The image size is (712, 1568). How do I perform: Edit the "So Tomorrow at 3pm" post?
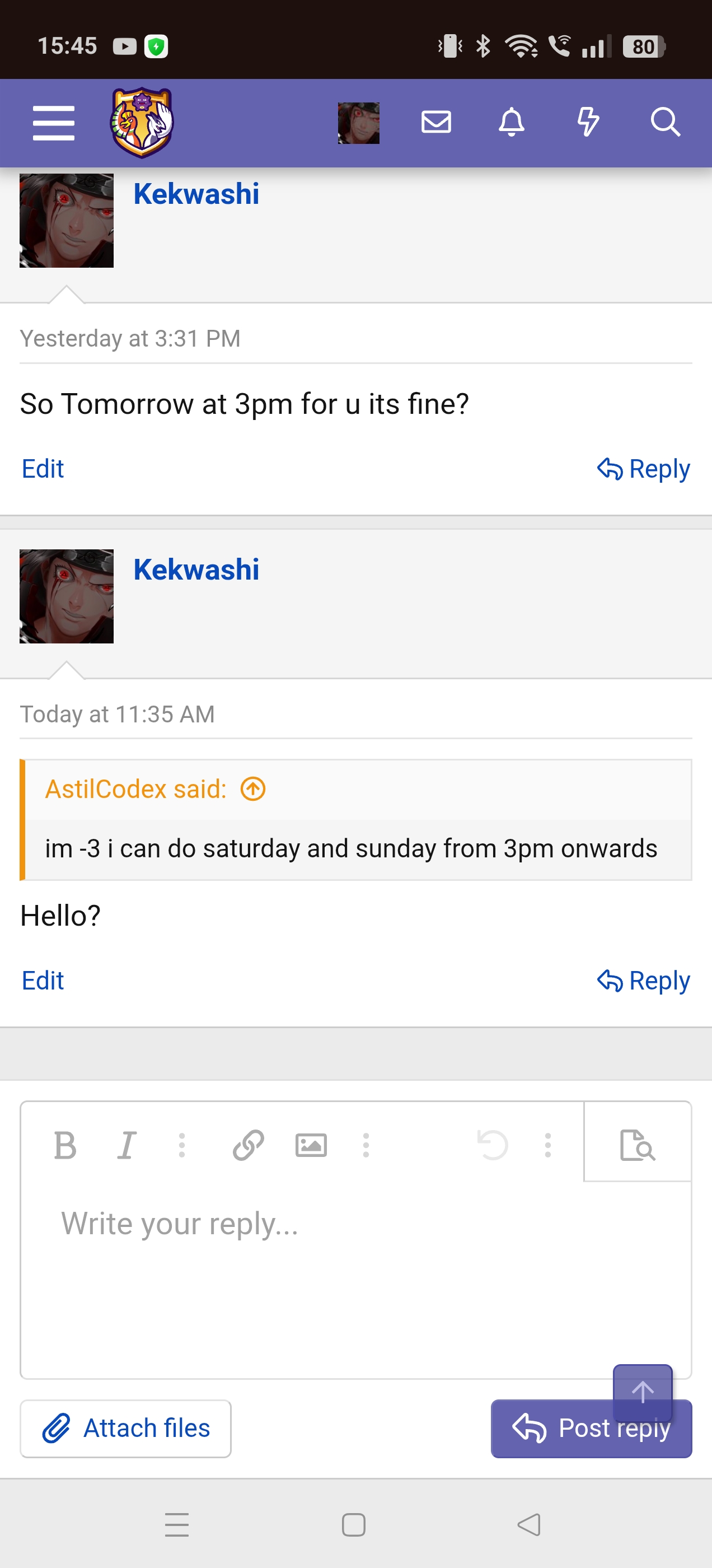tap(43, 469)
